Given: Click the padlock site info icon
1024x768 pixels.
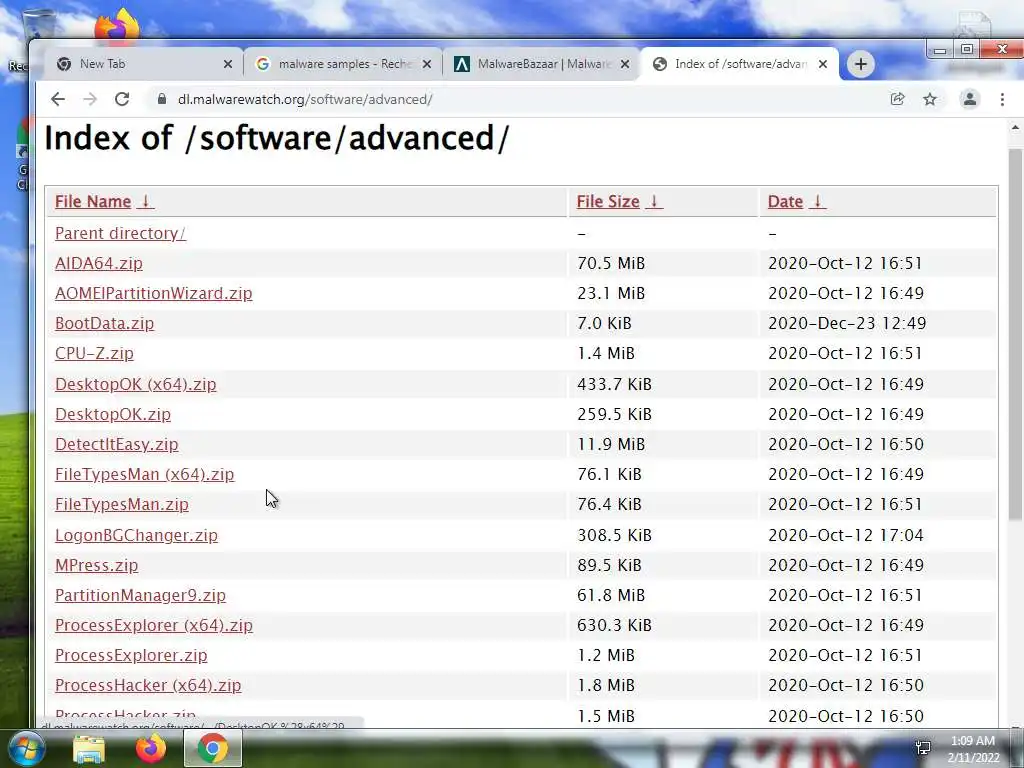Looking at the screenshot, I should pyautogui.click(x=161, y=99).
